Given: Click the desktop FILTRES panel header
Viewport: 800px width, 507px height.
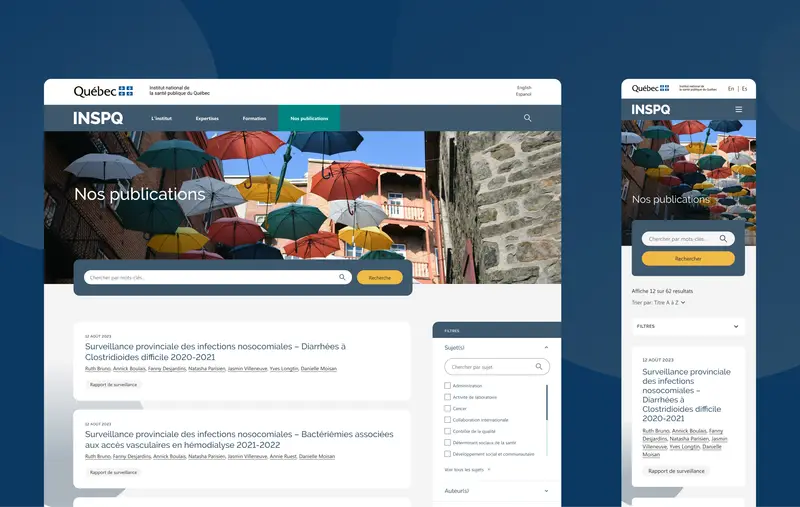Looking at the screenshot, I should click(497, 331).
